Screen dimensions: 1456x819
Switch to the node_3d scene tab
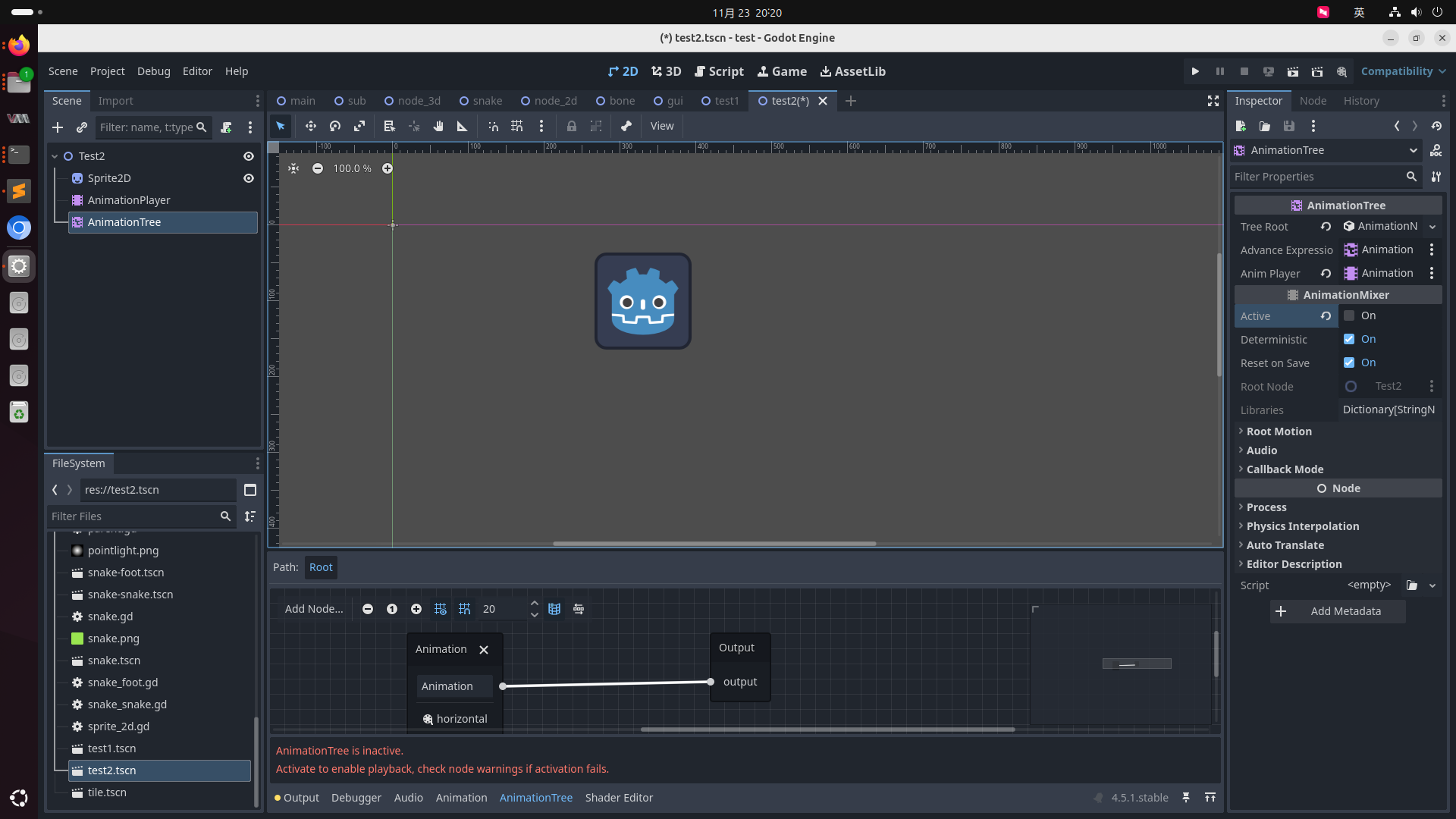coord(412,101)
